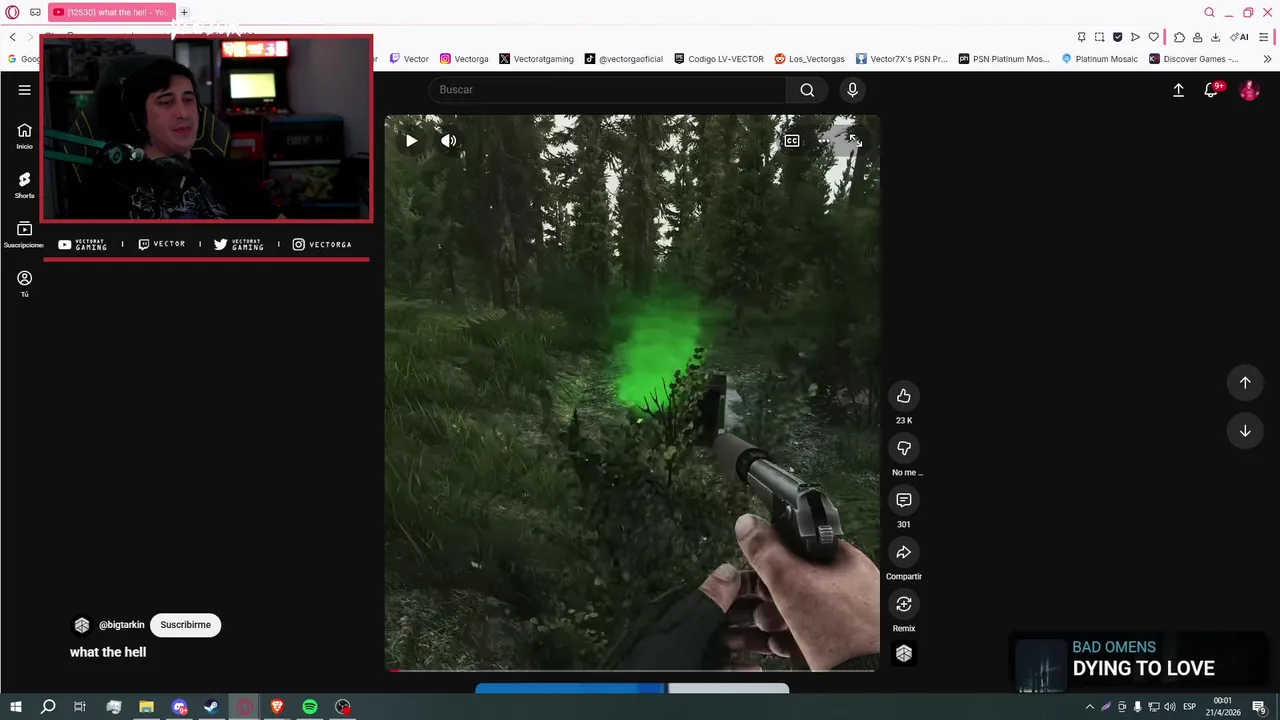Dislike the Short (No me gusta)
This screenshot has width=1280, height=720.
tap(904, 448)
